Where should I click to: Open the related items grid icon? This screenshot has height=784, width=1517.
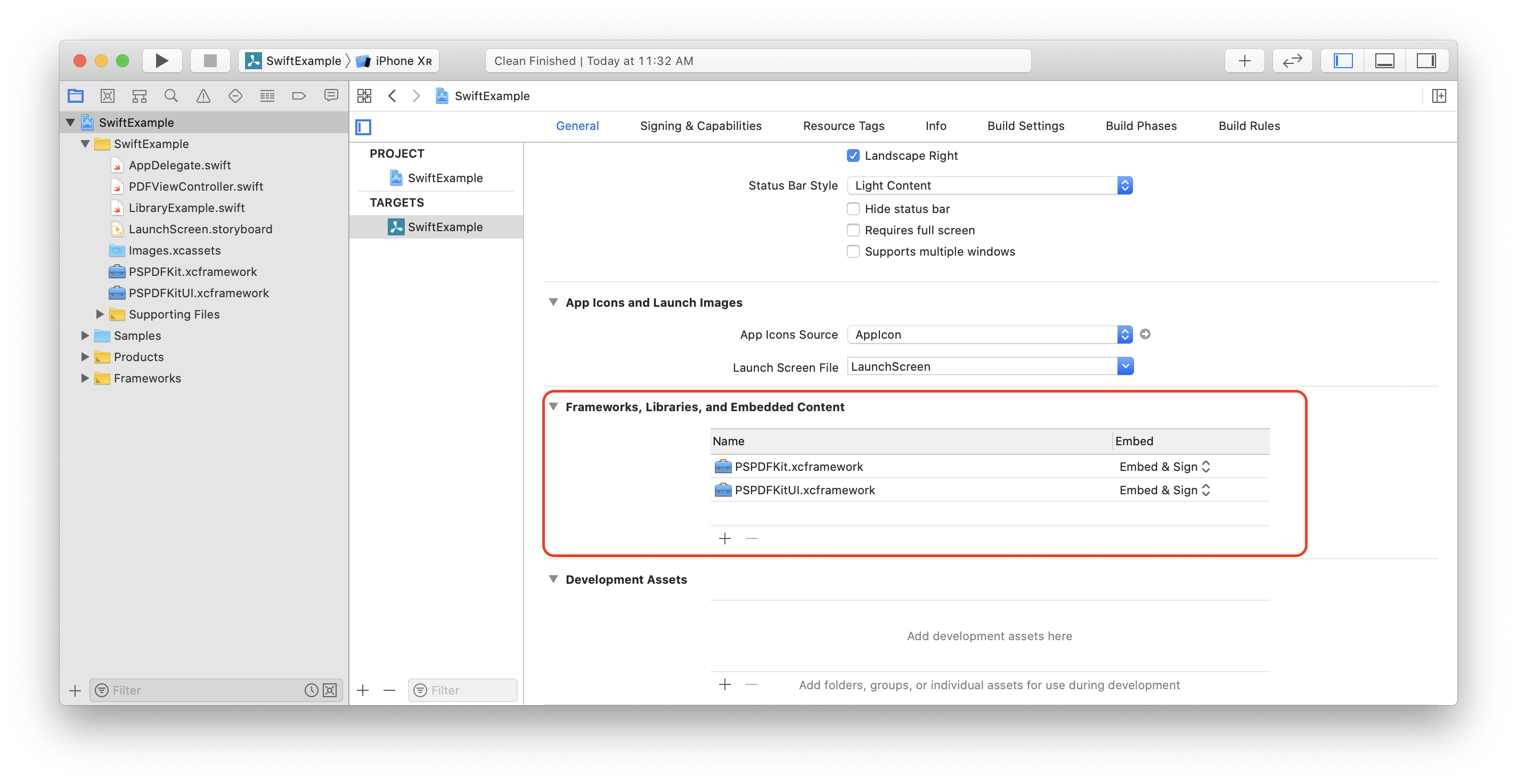tap(364, 96)
